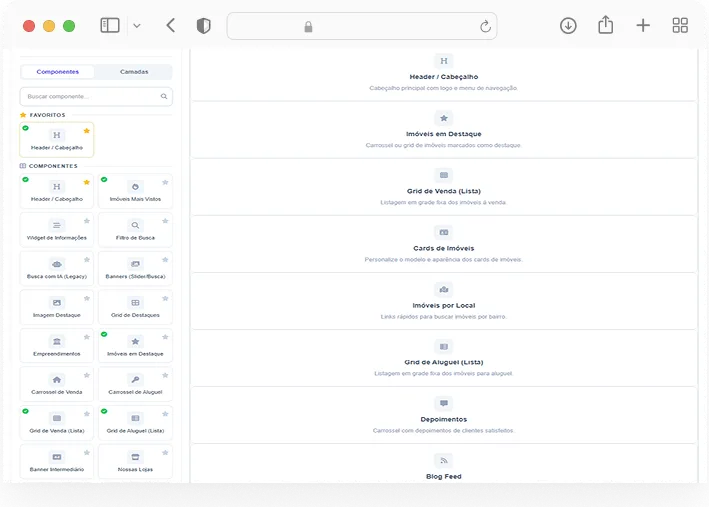Favorite the Carrossel de Venda component star

[x=86, y=375]
